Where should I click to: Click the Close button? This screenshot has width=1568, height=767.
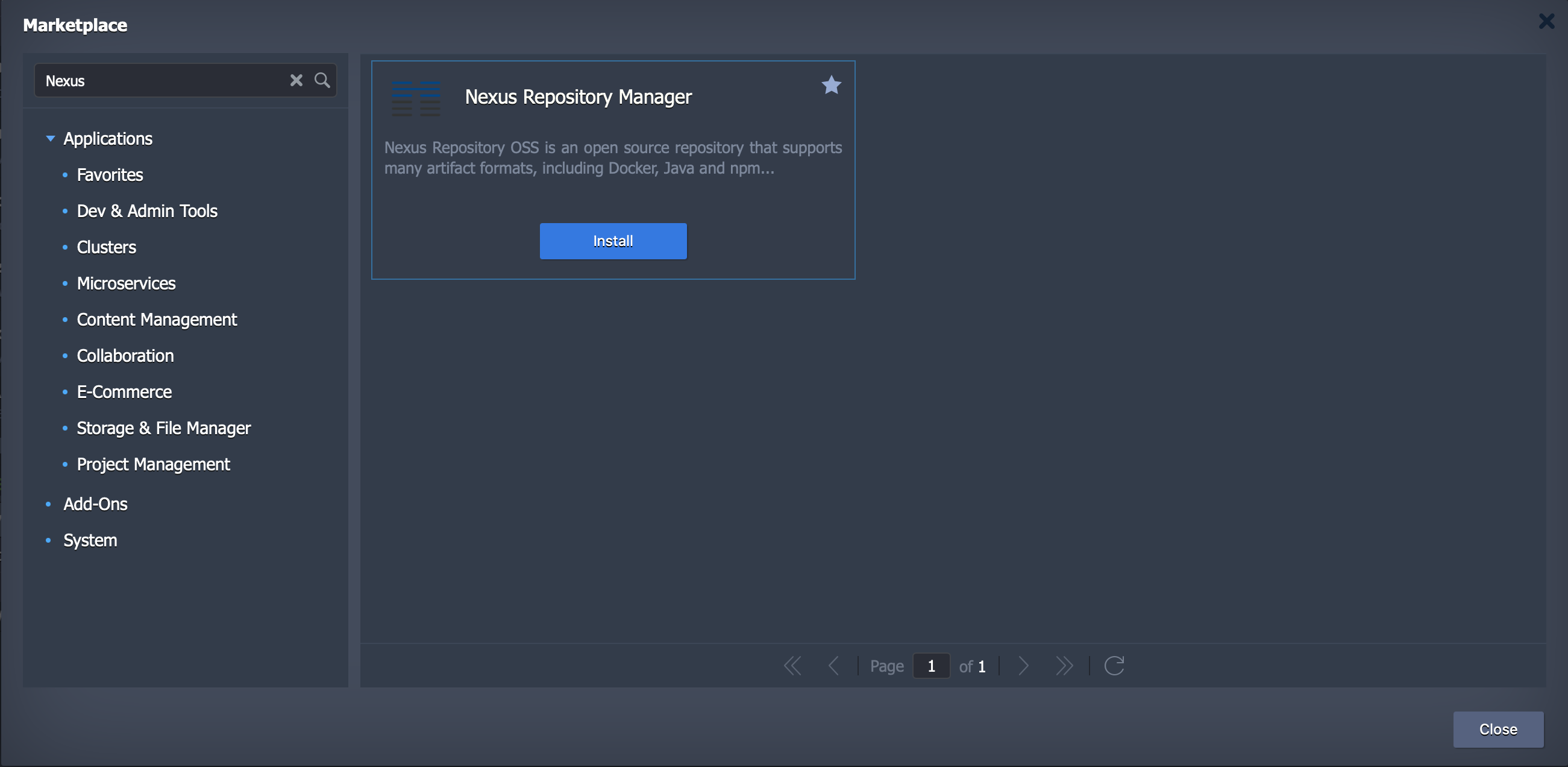pos(1498,730)
